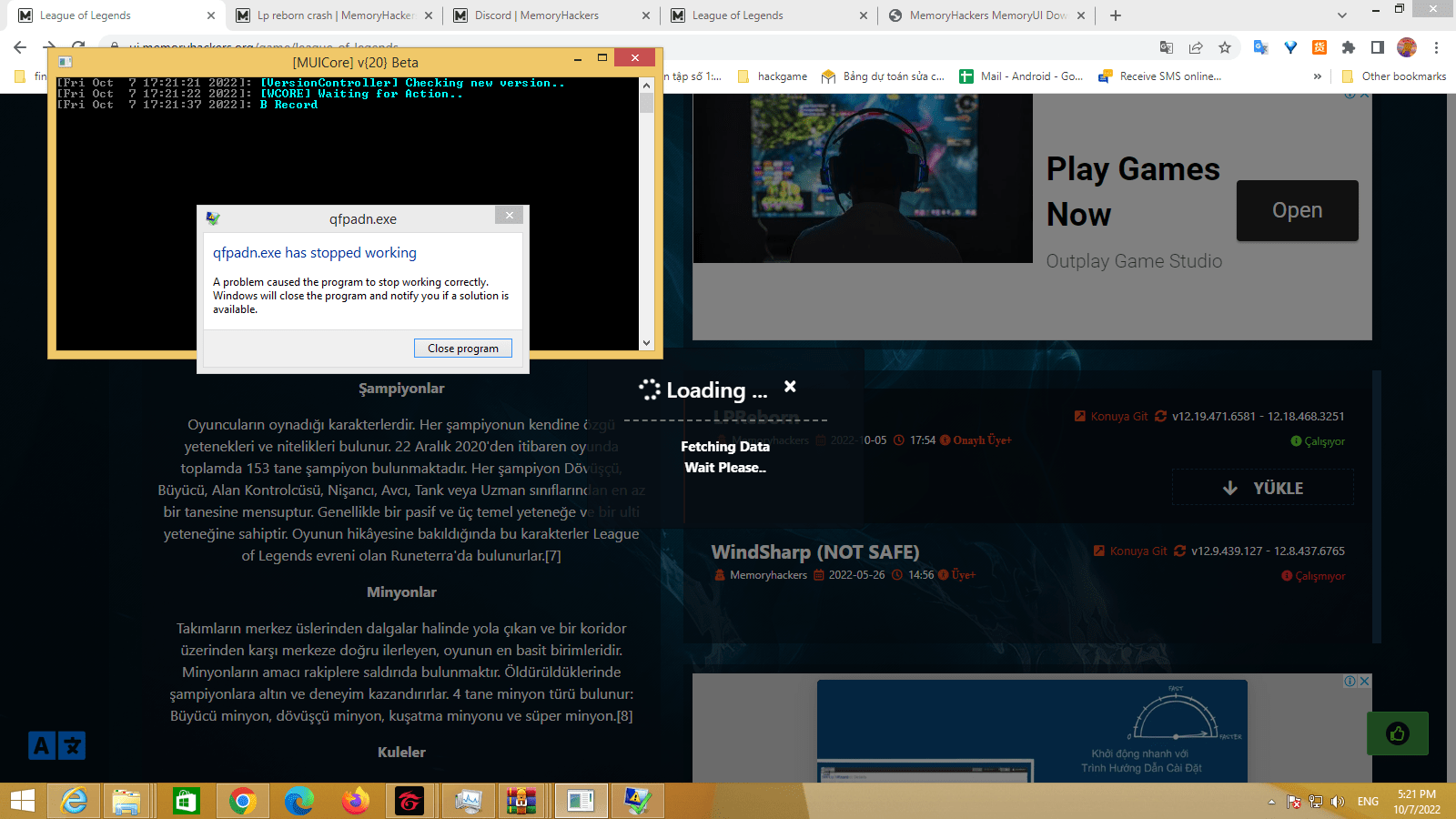Viewport: 1456px width, 819px height.
Task: Open WinRAR from taskbar
Action: click(523, 801)
